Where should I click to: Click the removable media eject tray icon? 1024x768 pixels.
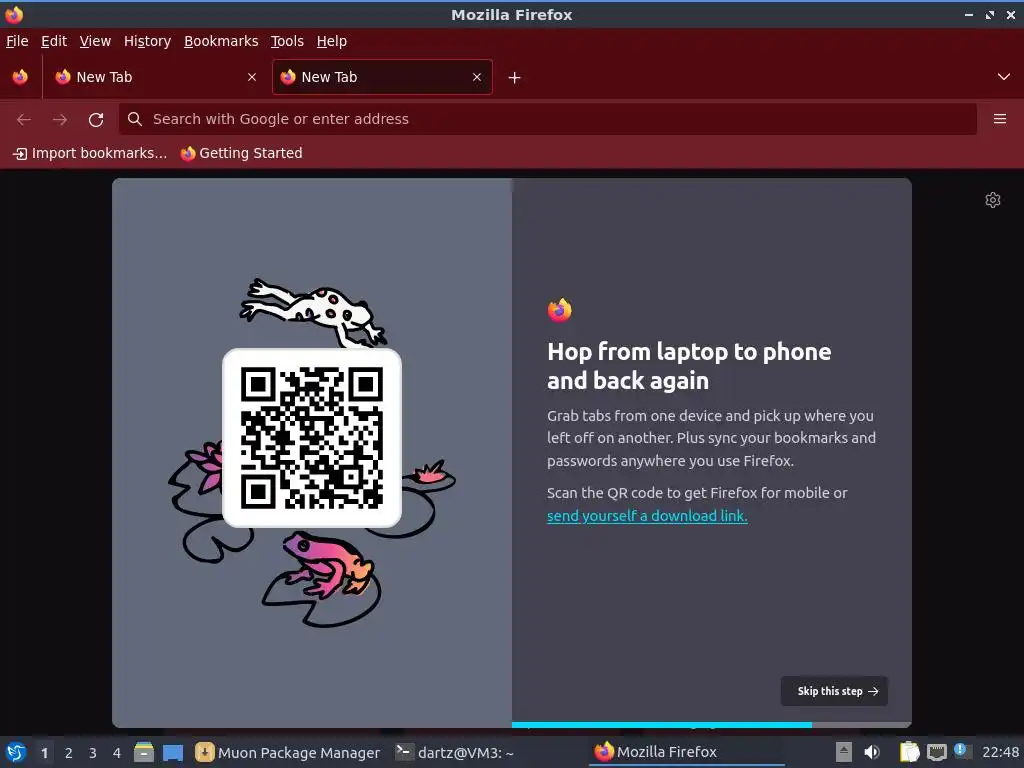[x=844, y=752]
